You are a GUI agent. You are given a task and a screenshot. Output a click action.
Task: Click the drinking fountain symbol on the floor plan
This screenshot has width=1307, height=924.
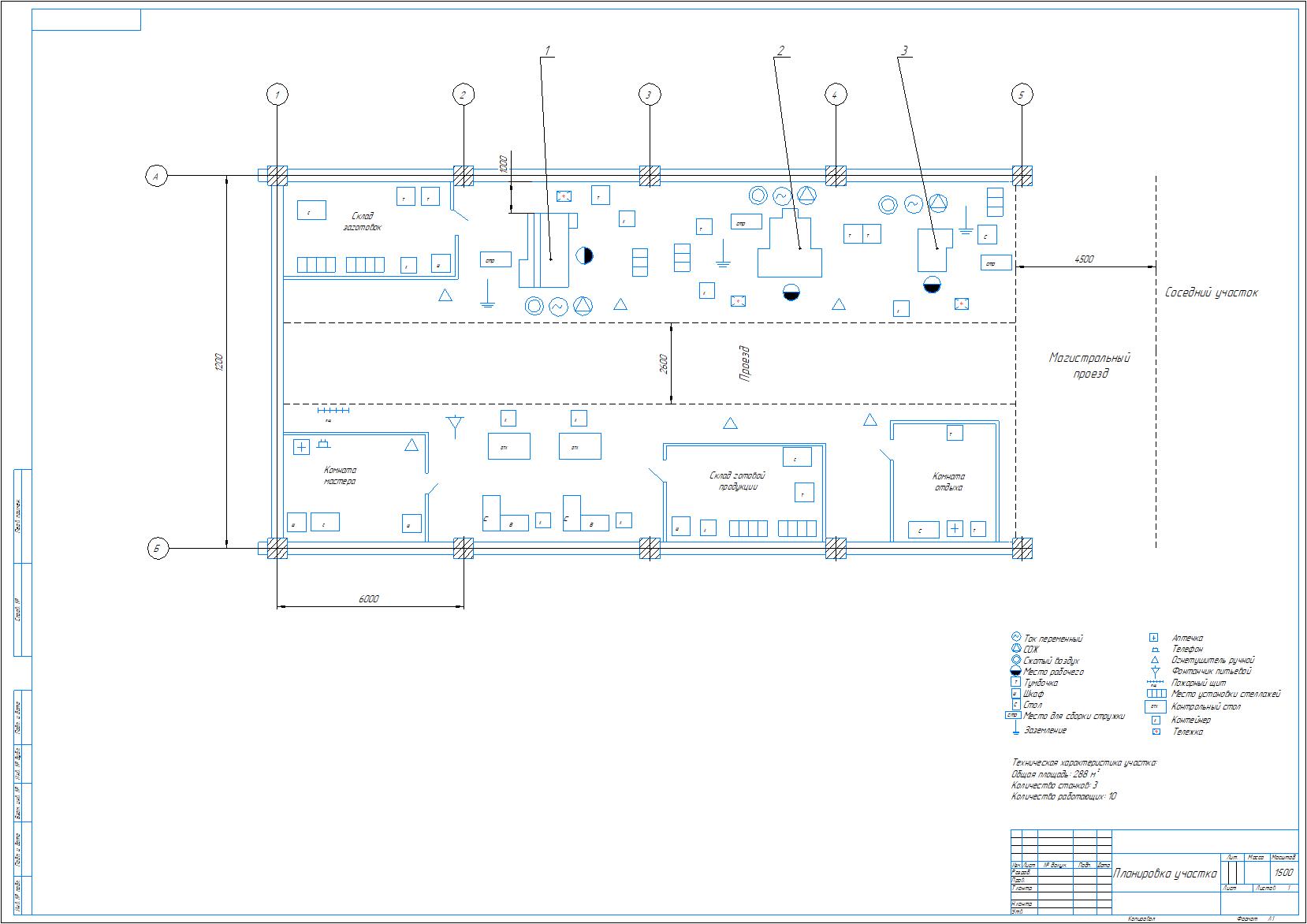(453, 426)
